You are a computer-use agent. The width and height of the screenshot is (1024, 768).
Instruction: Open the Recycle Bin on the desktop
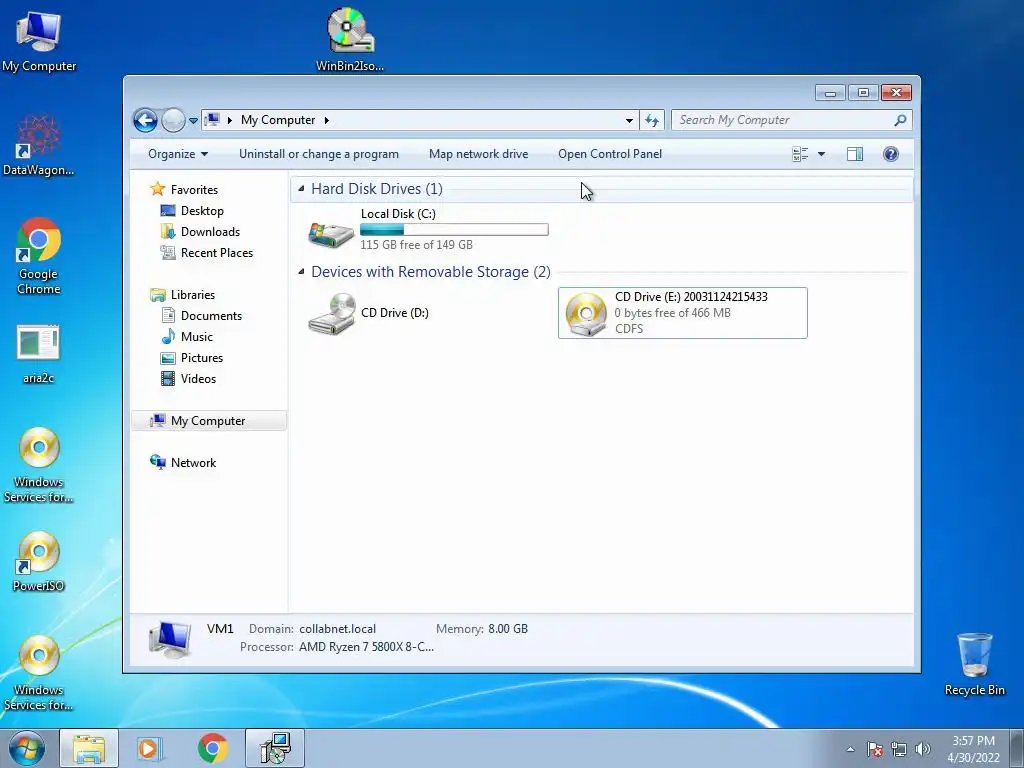tap(974, 664)
